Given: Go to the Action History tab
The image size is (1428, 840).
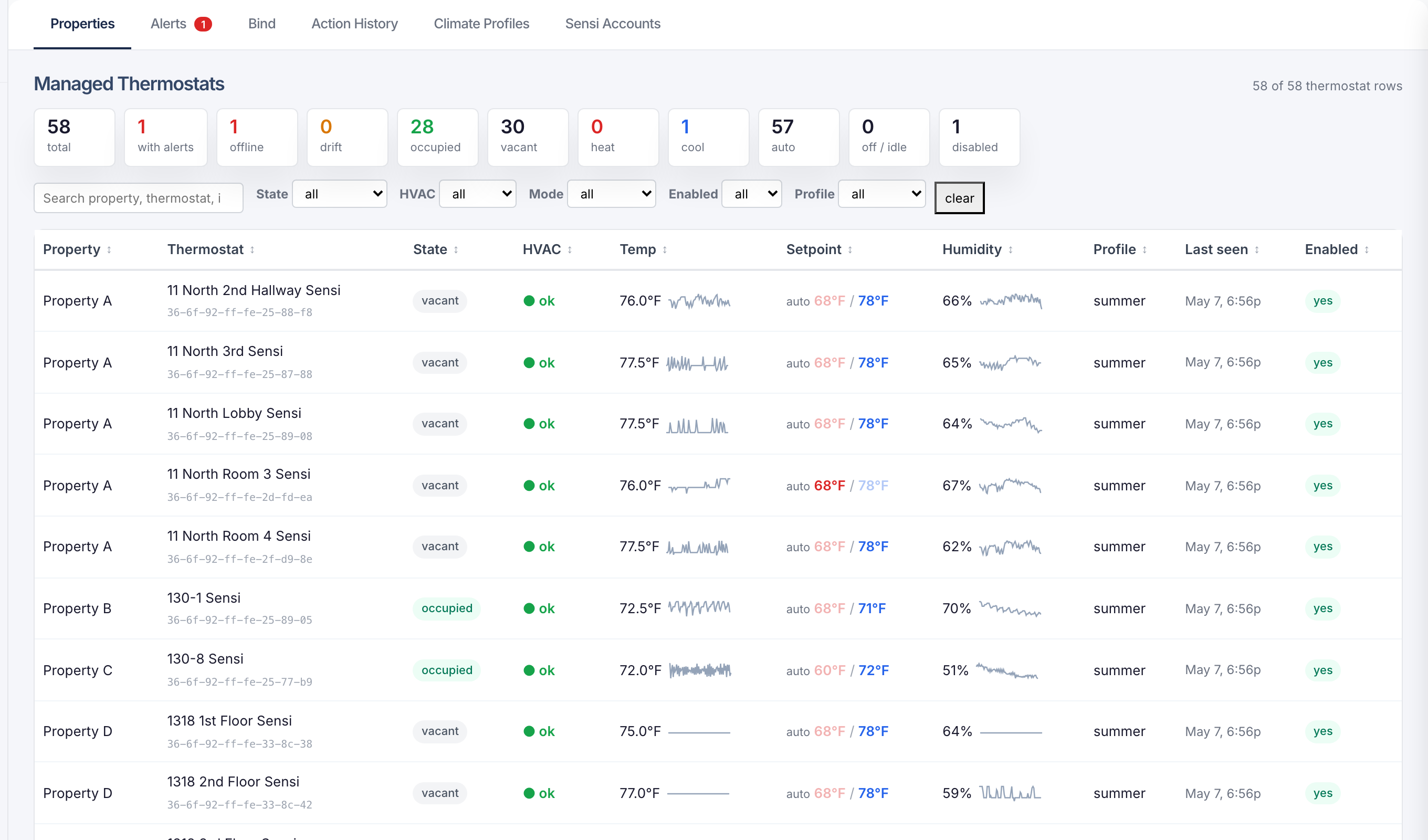Looking at the screenshot, I should click(355, 24).
